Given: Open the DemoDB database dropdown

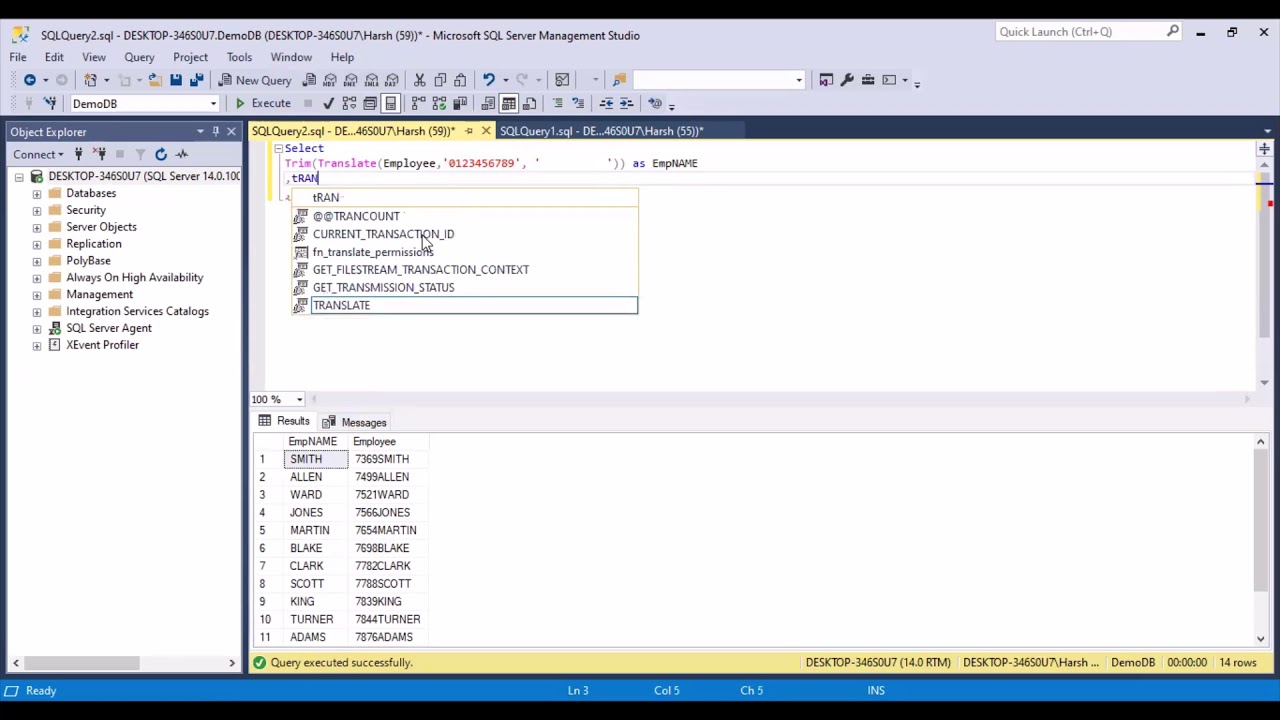Looking at the screenshot, I should tap(213, 104).
